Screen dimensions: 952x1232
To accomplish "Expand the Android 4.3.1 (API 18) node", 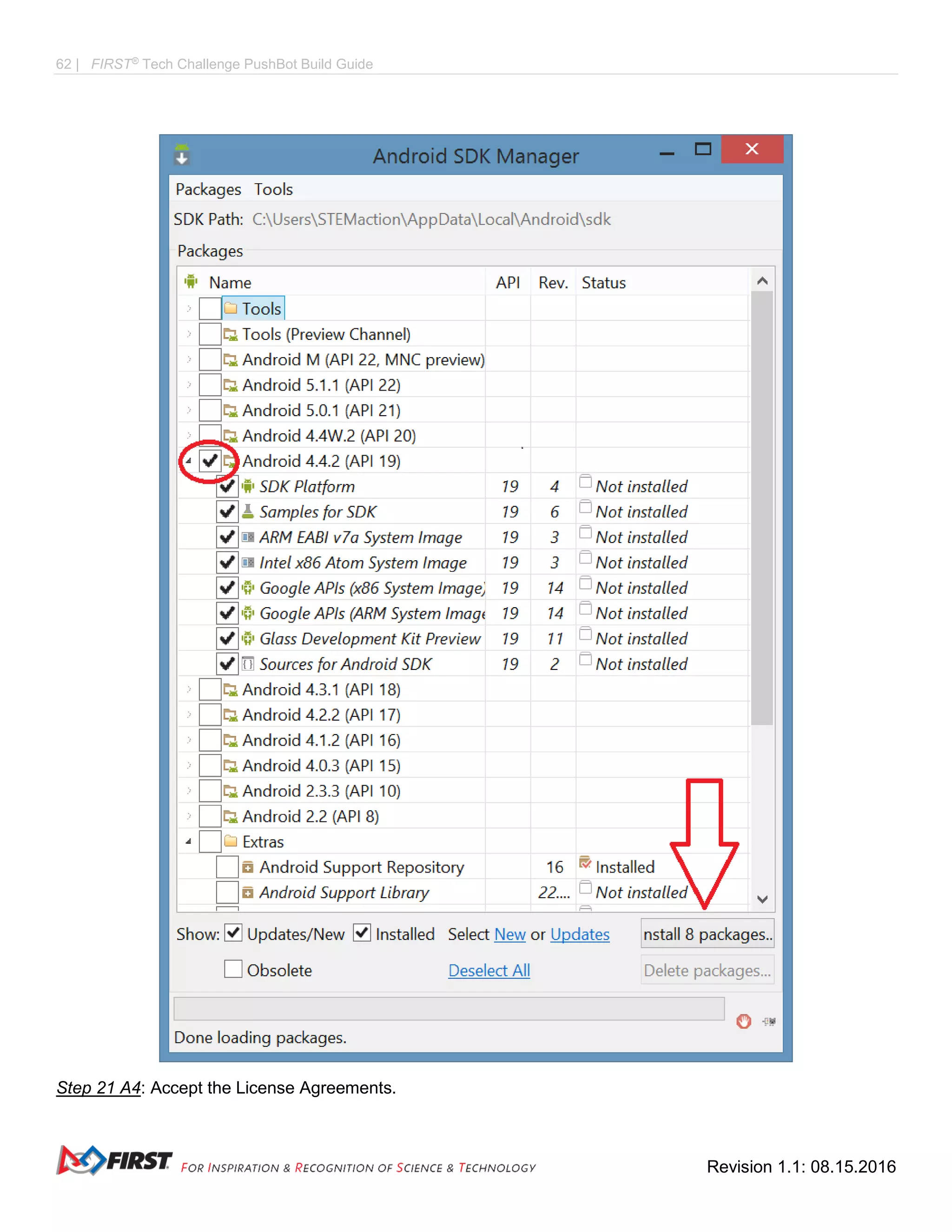I will click(x=189, y=689).
